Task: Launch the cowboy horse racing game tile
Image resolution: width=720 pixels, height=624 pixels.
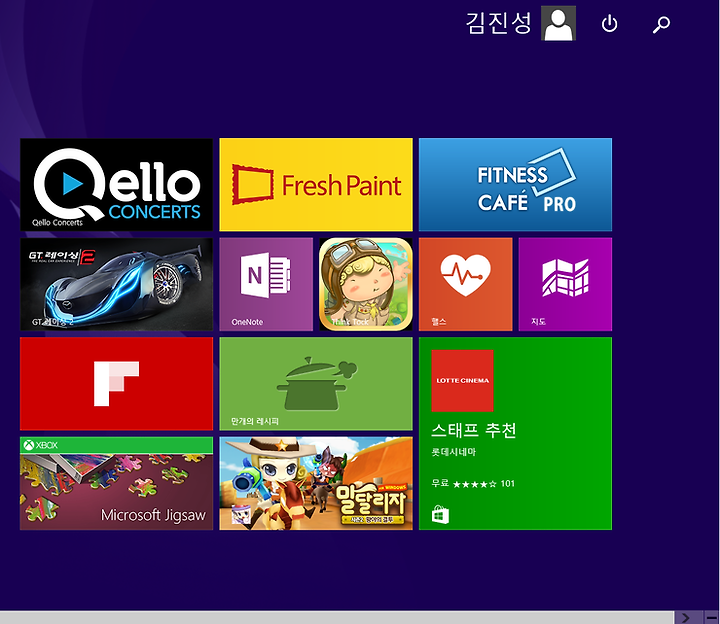Action: point(316,483)
